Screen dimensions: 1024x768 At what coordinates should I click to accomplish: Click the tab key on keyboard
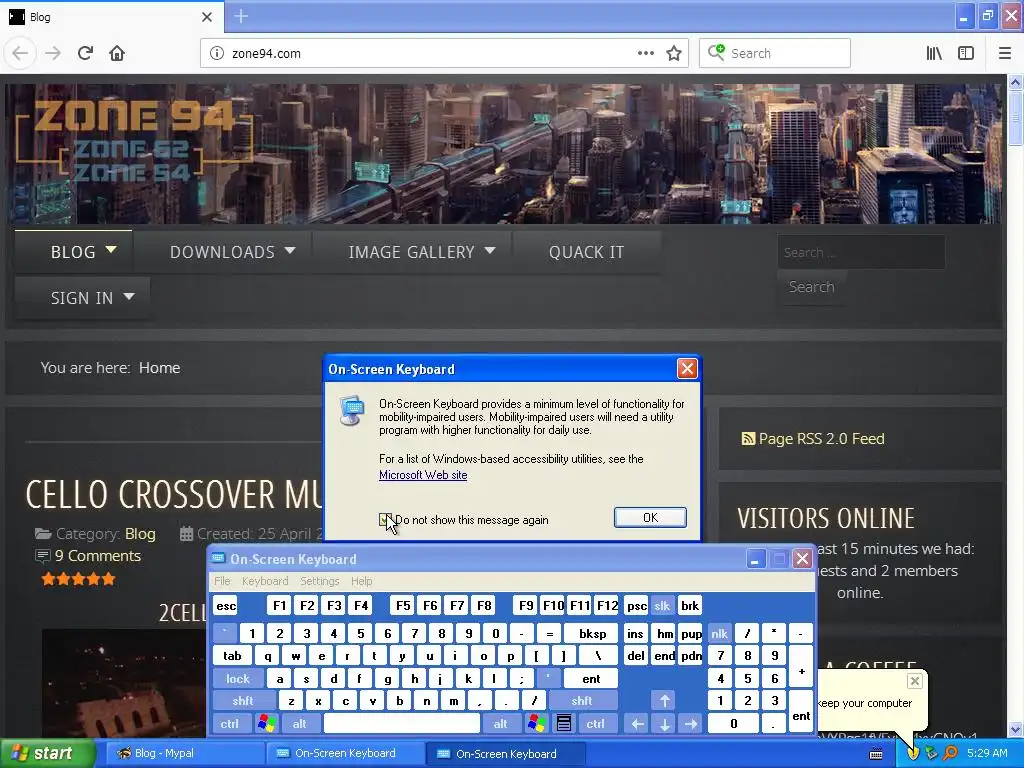232,656
